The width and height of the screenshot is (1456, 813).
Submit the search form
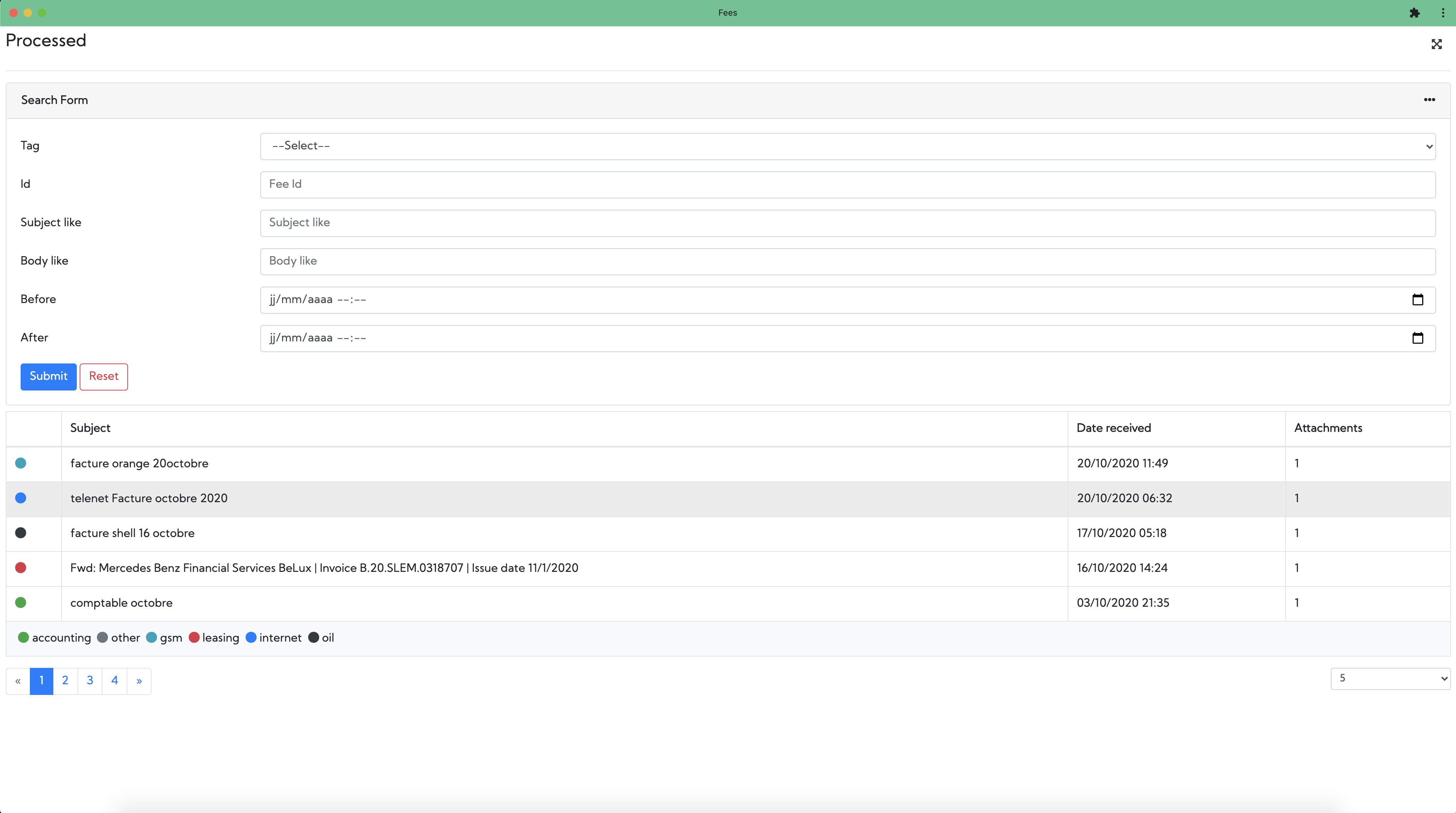point(49,377)
